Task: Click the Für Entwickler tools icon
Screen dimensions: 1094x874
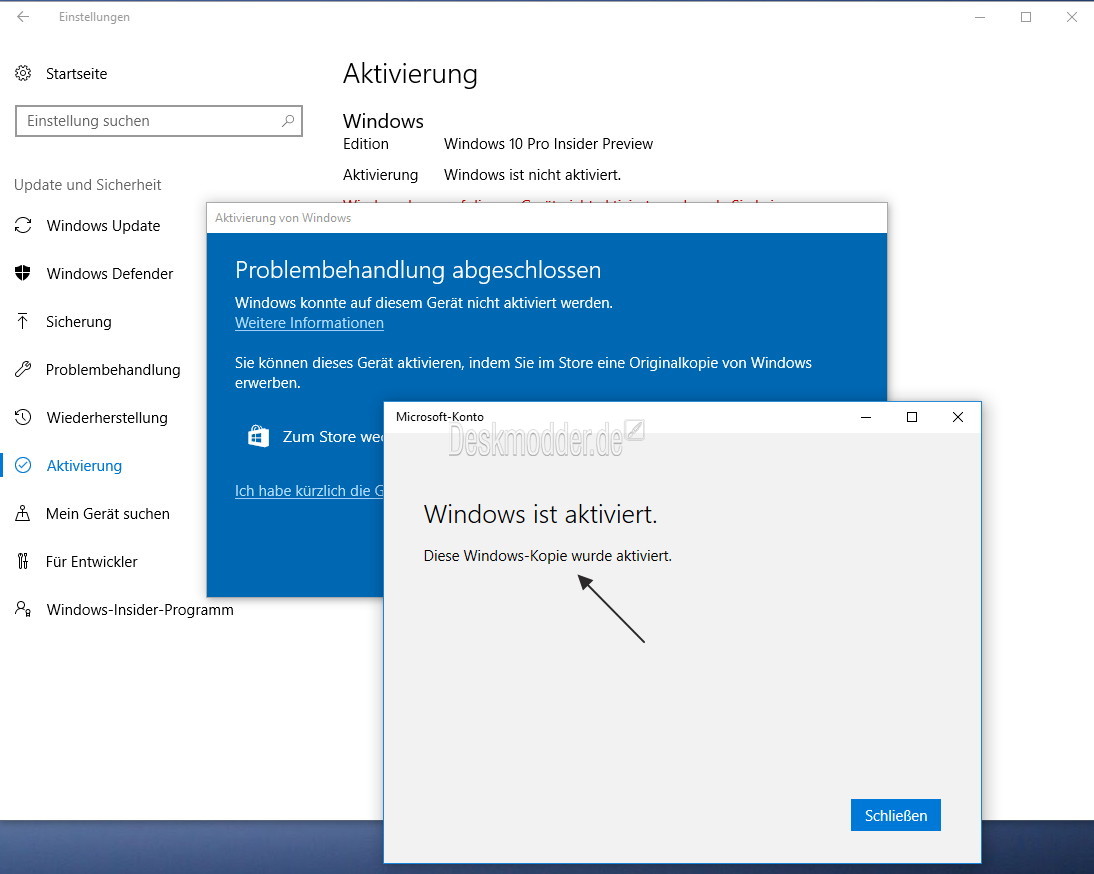Action: pos(23,562)
